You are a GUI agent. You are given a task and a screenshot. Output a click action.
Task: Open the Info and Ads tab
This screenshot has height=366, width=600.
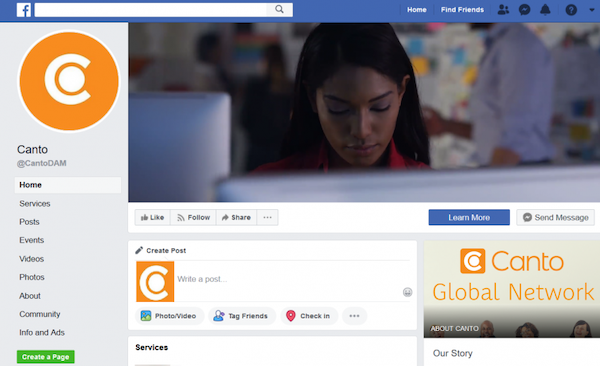coord(42,333)
